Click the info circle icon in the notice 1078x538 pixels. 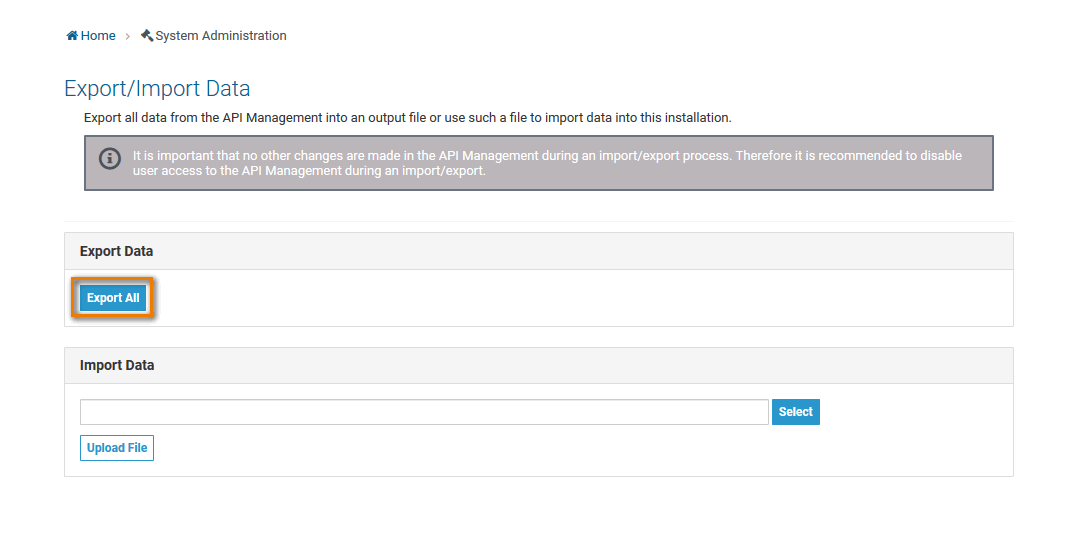click(110, 159)
